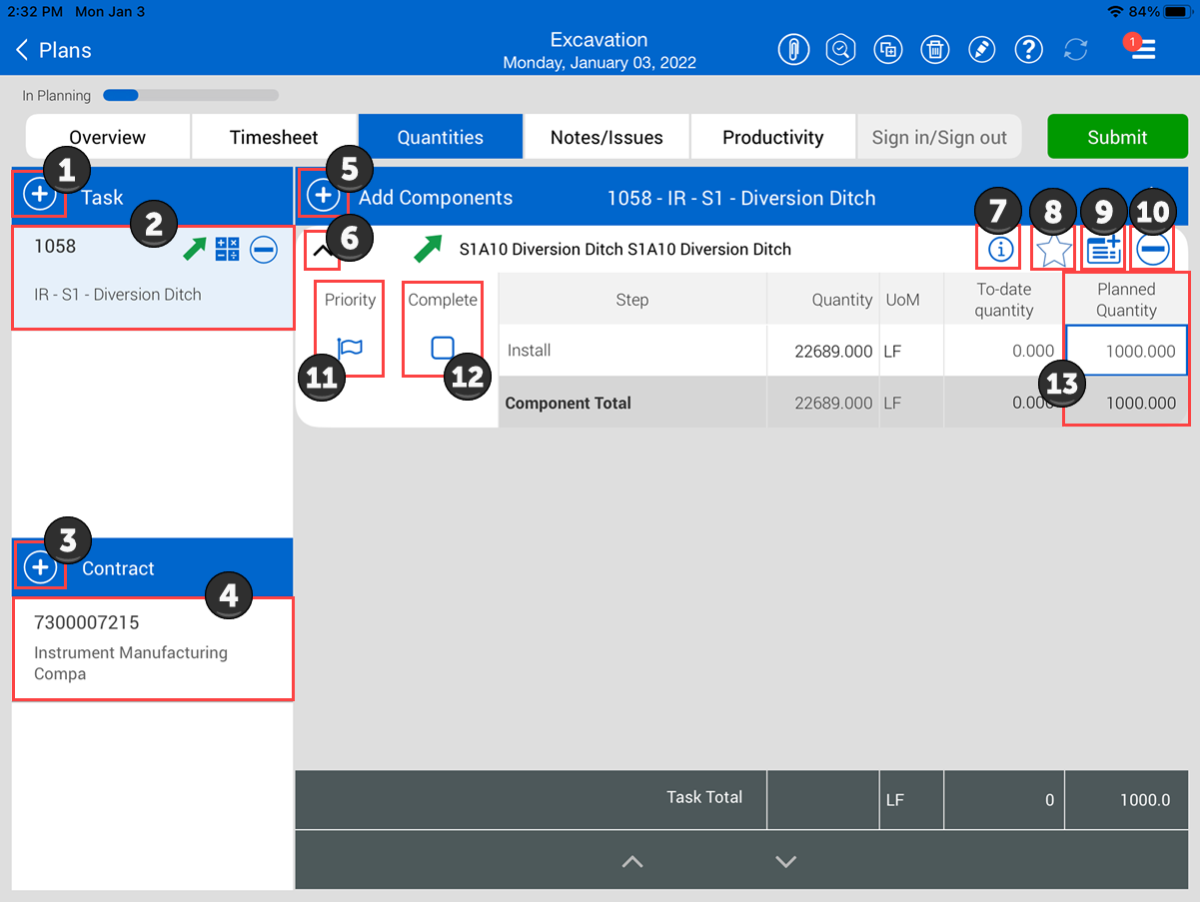Click the paperclip attachments icon in header

click(x=793, y=49)
